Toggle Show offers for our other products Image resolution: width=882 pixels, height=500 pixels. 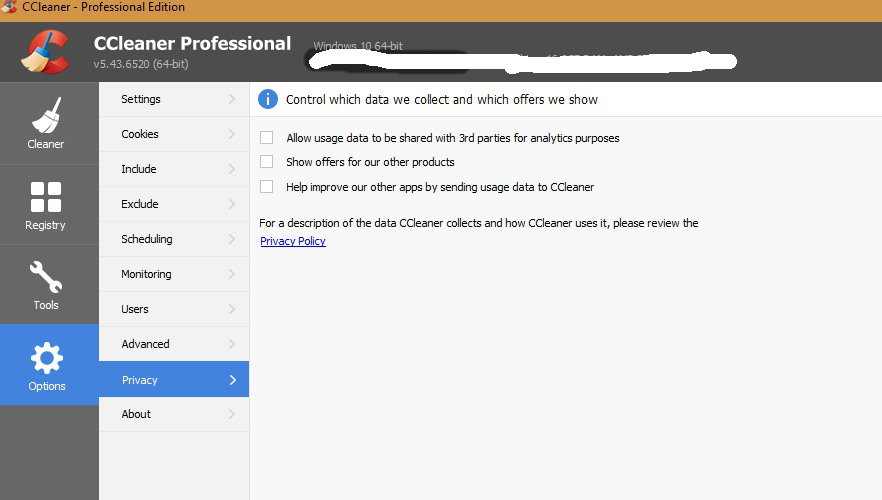point(266,162)
